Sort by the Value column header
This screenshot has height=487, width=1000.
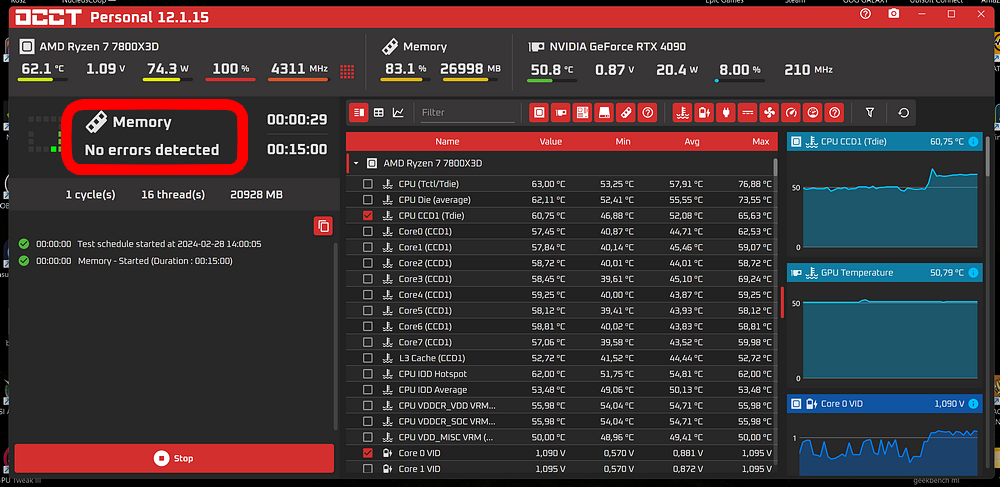550,142
